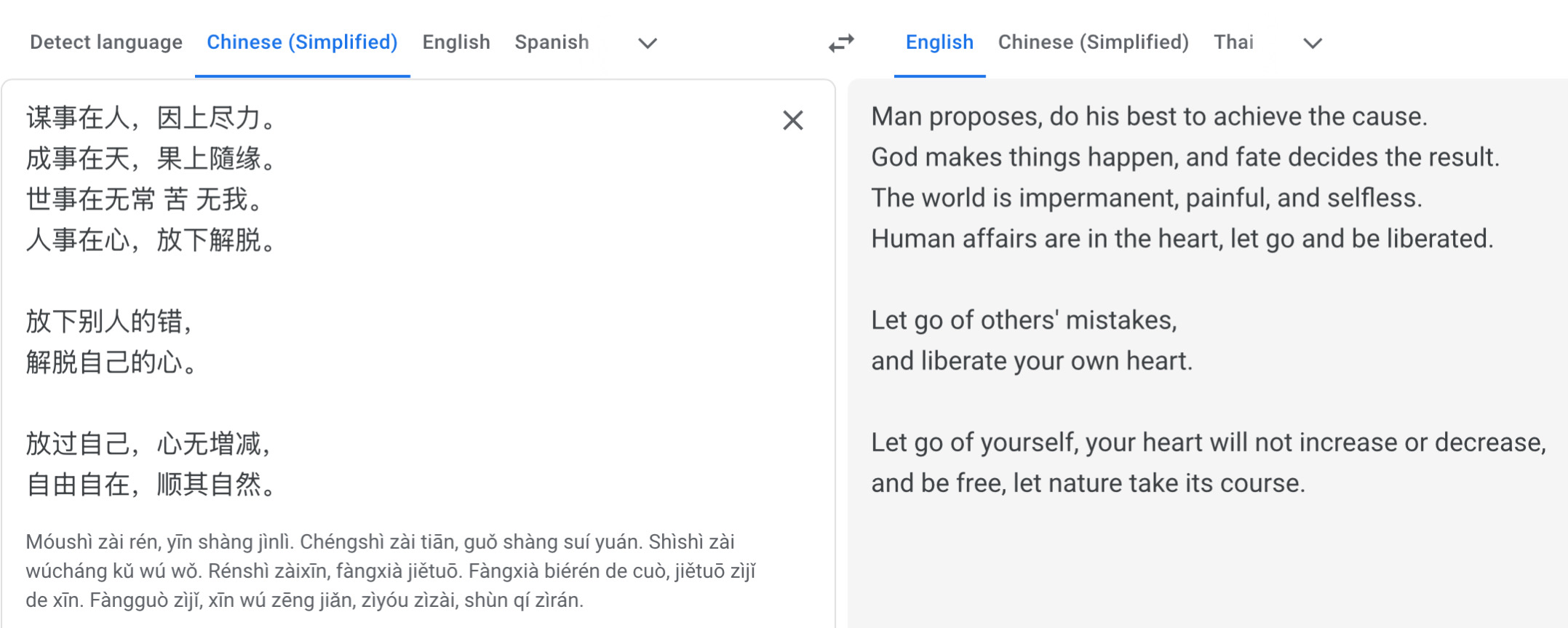1568x628 pixels.
Task: Select Chinese (Simplified) as source language
Action: 302,42
